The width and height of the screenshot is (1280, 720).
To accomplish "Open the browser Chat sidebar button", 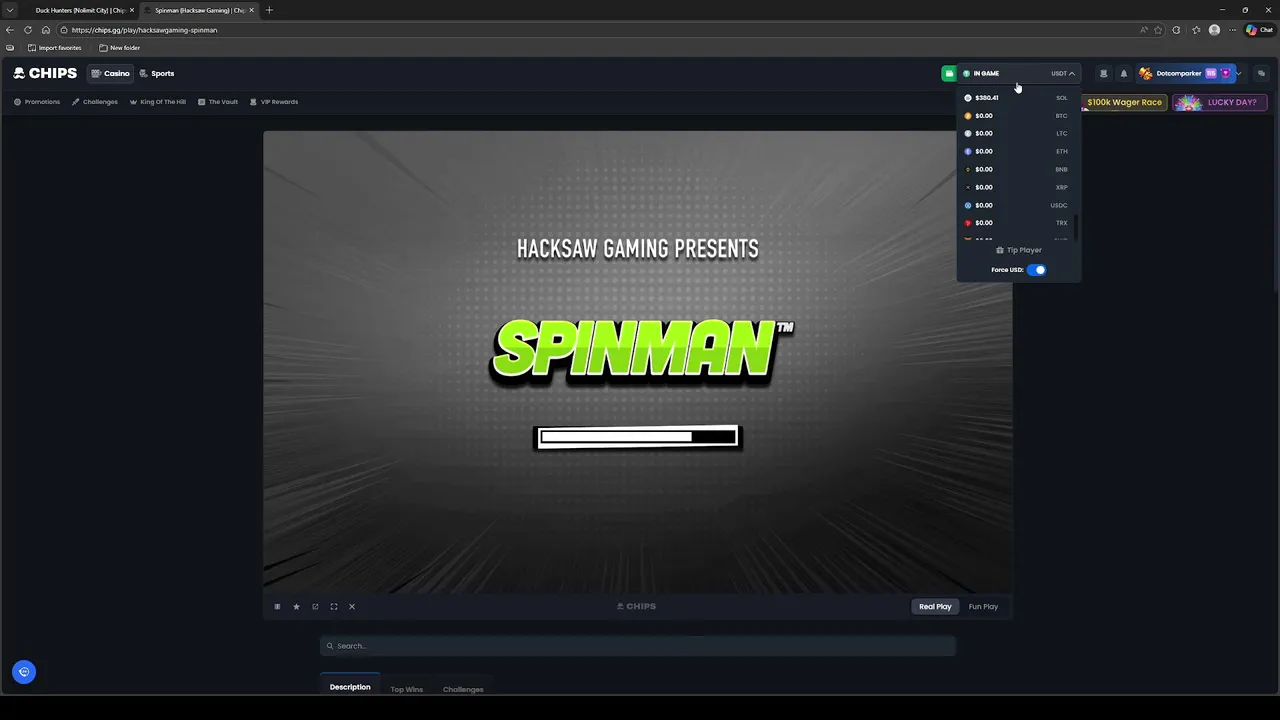I will point(1259,30).
